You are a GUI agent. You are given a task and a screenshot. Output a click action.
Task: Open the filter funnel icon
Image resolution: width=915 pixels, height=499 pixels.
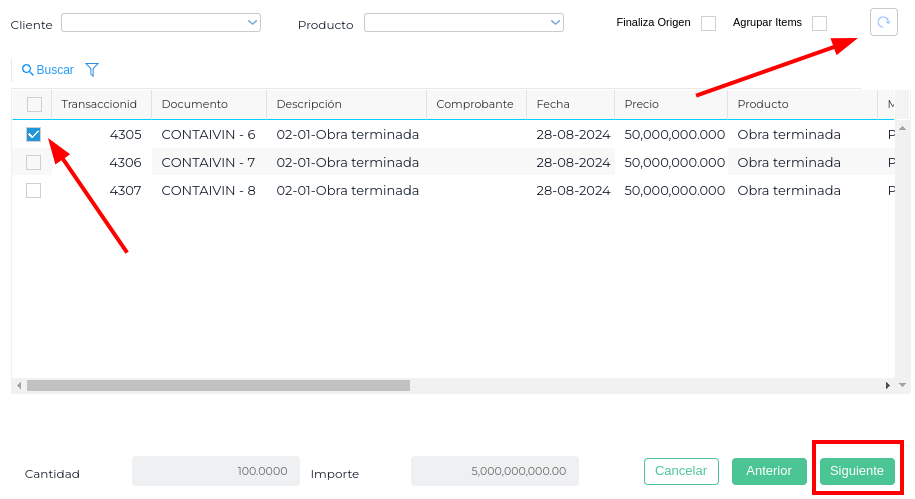[92, 70]
